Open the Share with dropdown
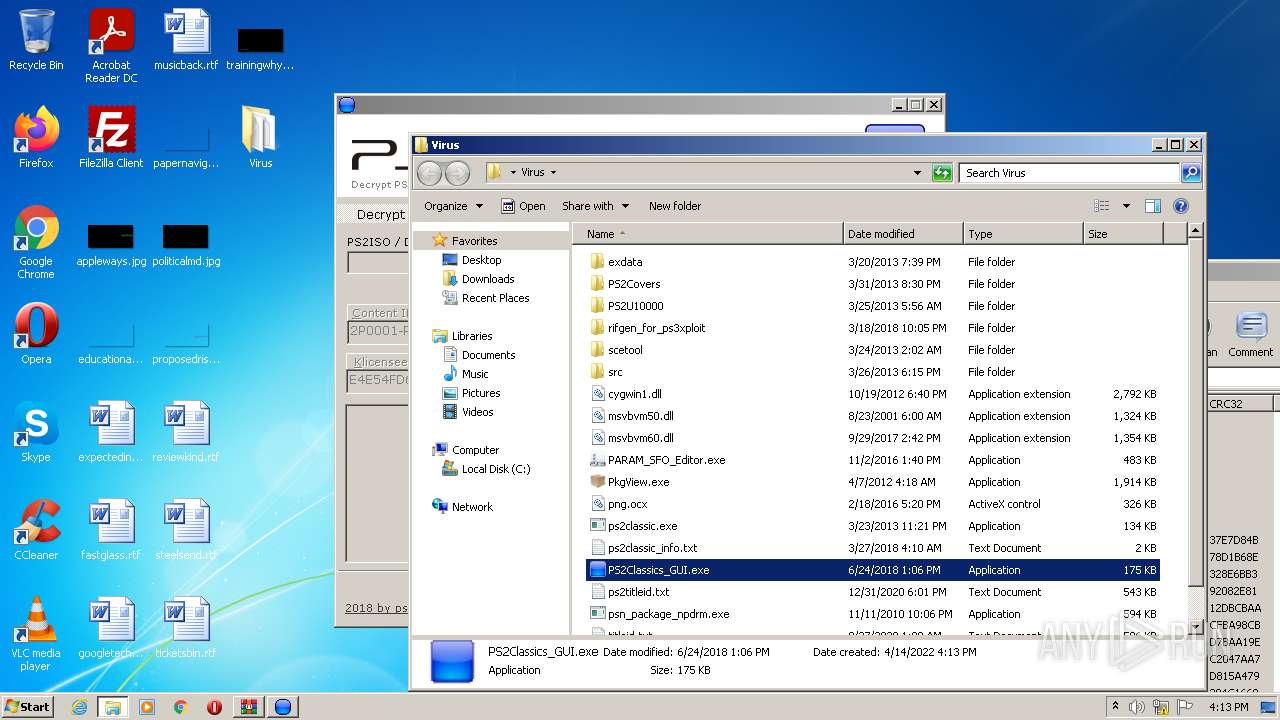1280x720 pixels. 595,206
